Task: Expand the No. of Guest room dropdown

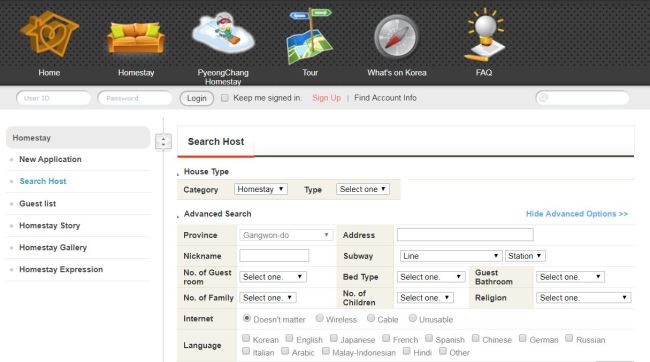Action: [x=273, y=277]
